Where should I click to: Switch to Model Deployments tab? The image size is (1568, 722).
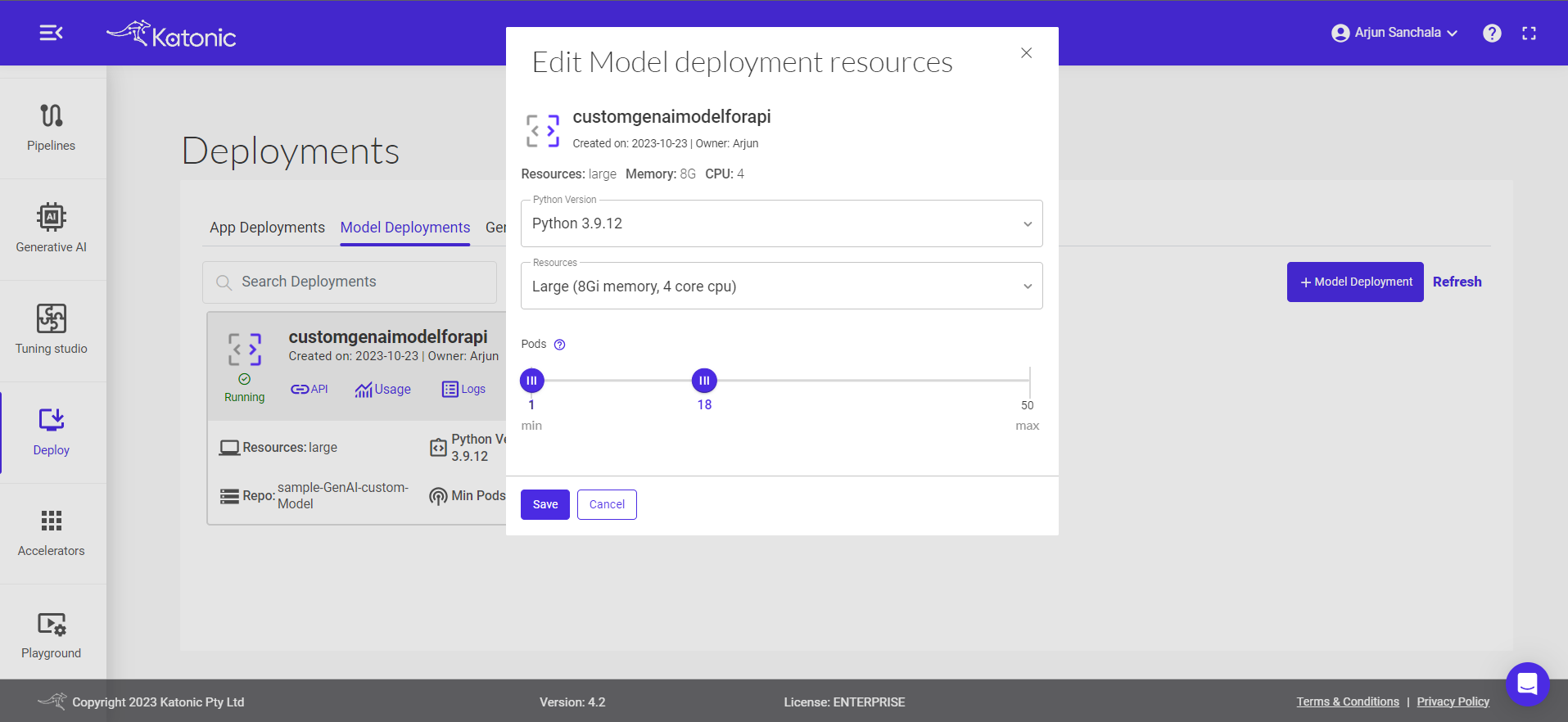coord(405,228)
